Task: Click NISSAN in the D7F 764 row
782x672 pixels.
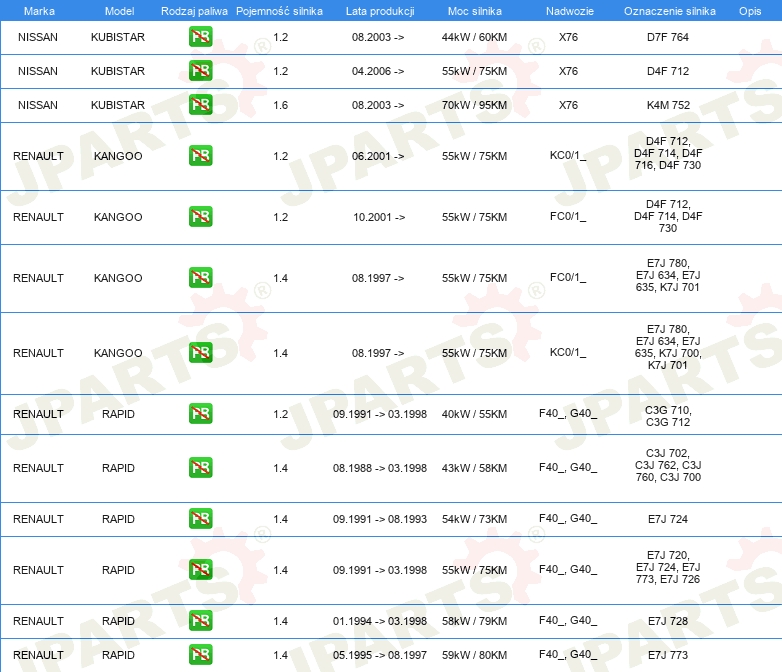Action: pyautogui.click(x=38, y=37)
